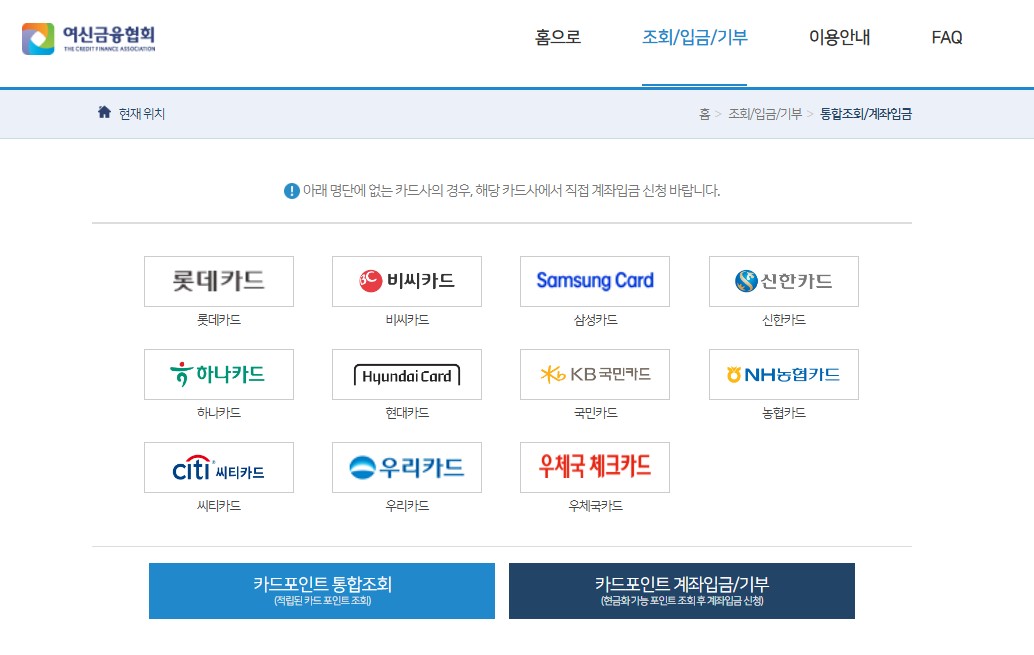The width and height of the screenshot is (1034, 655).
Task: Select the 하나카드 logo tile
Action: (x=219, y=374)
